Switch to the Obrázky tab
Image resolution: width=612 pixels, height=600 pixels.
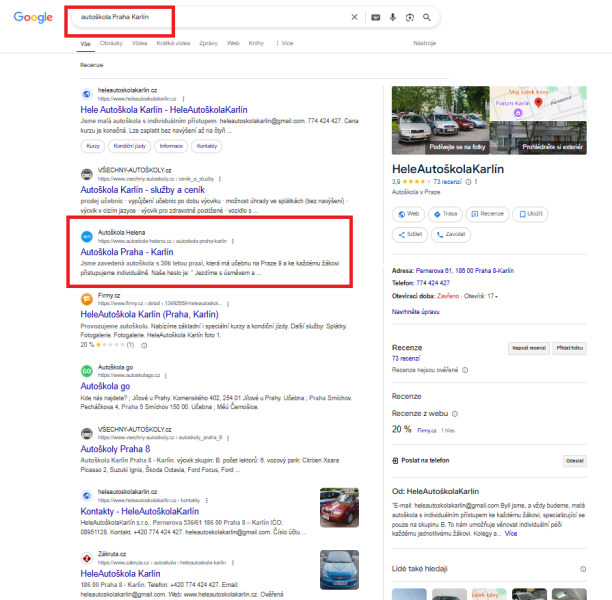111,43
